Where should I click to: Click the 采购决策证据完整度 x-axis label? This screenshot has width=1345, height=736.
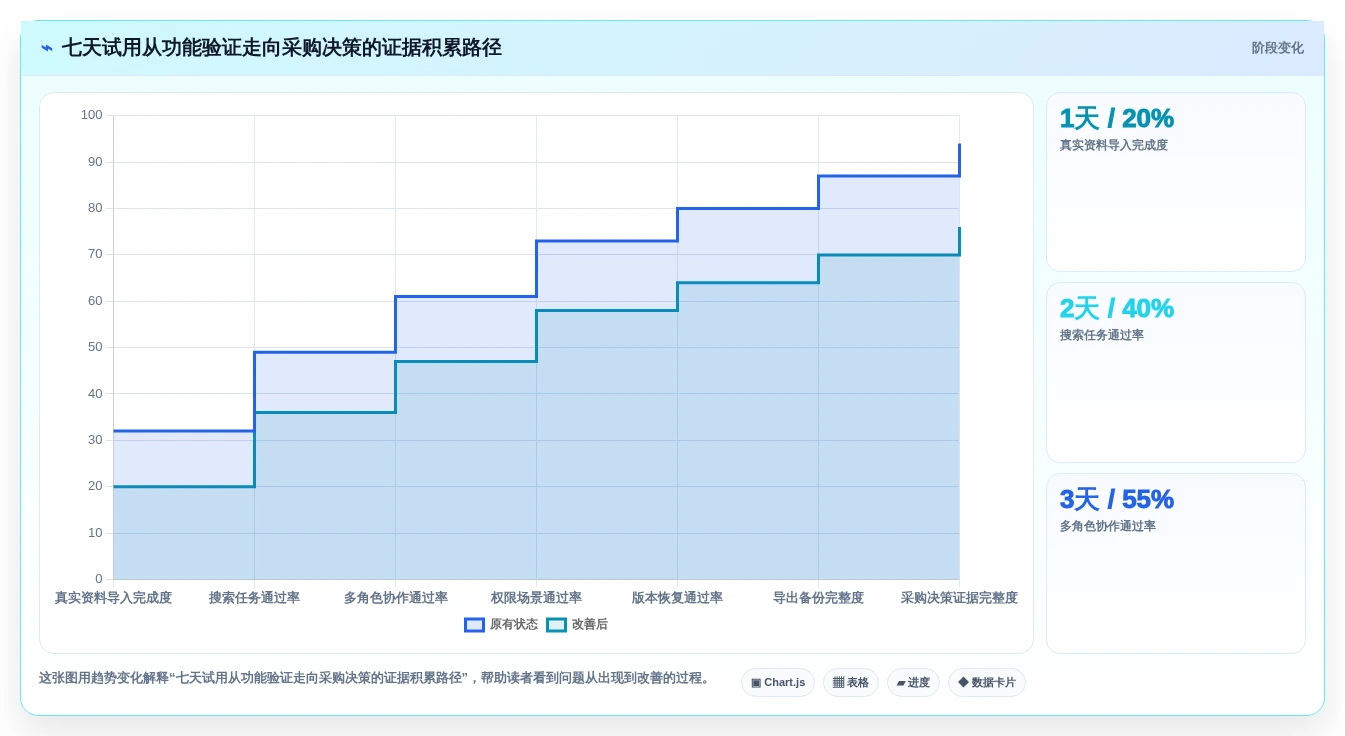pos(959,598)
